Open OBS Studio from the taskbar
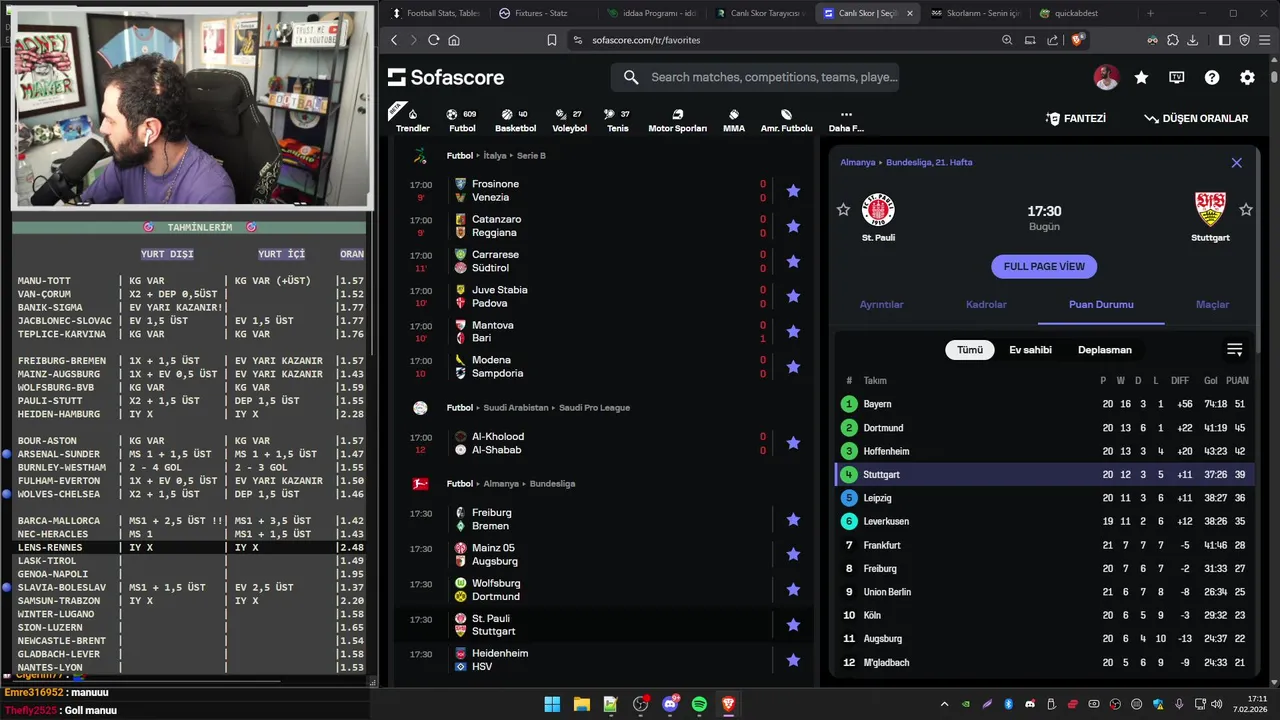 coord(640,704)
